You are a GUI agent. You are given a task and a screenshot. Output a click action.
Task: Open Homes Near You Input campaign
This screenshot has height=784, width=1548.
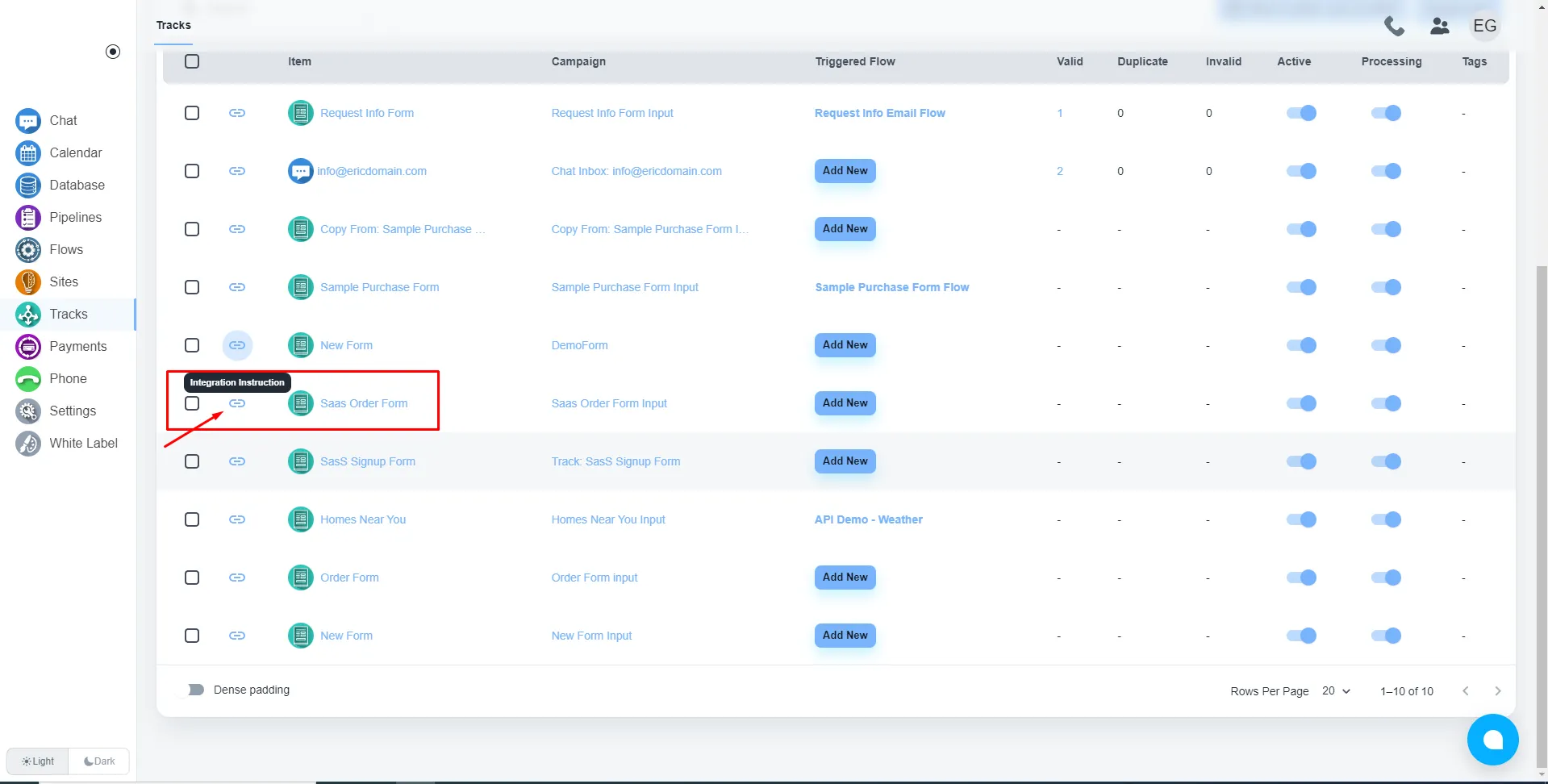pyautogui.click(x=608, y=519)
